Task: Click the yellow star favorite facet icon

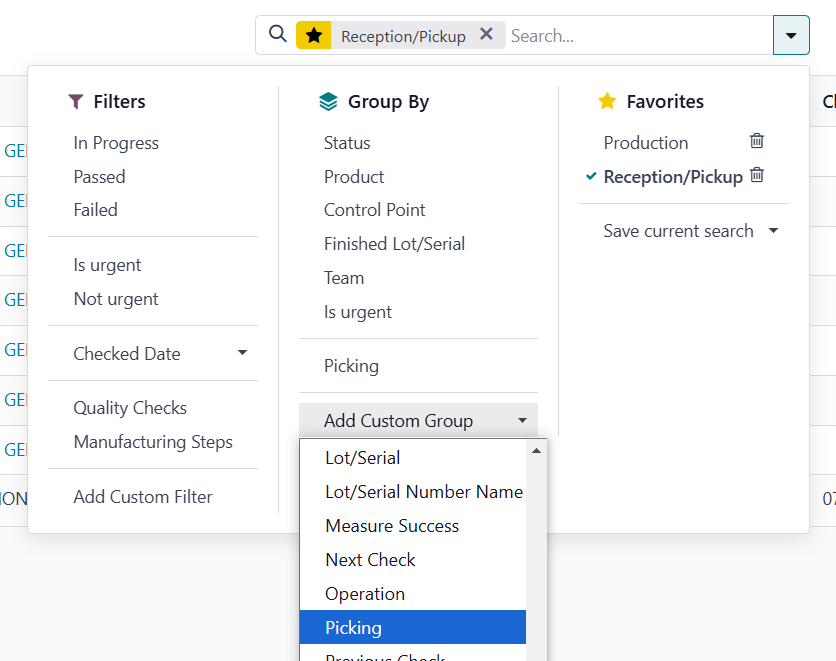Action: point(314,36)
